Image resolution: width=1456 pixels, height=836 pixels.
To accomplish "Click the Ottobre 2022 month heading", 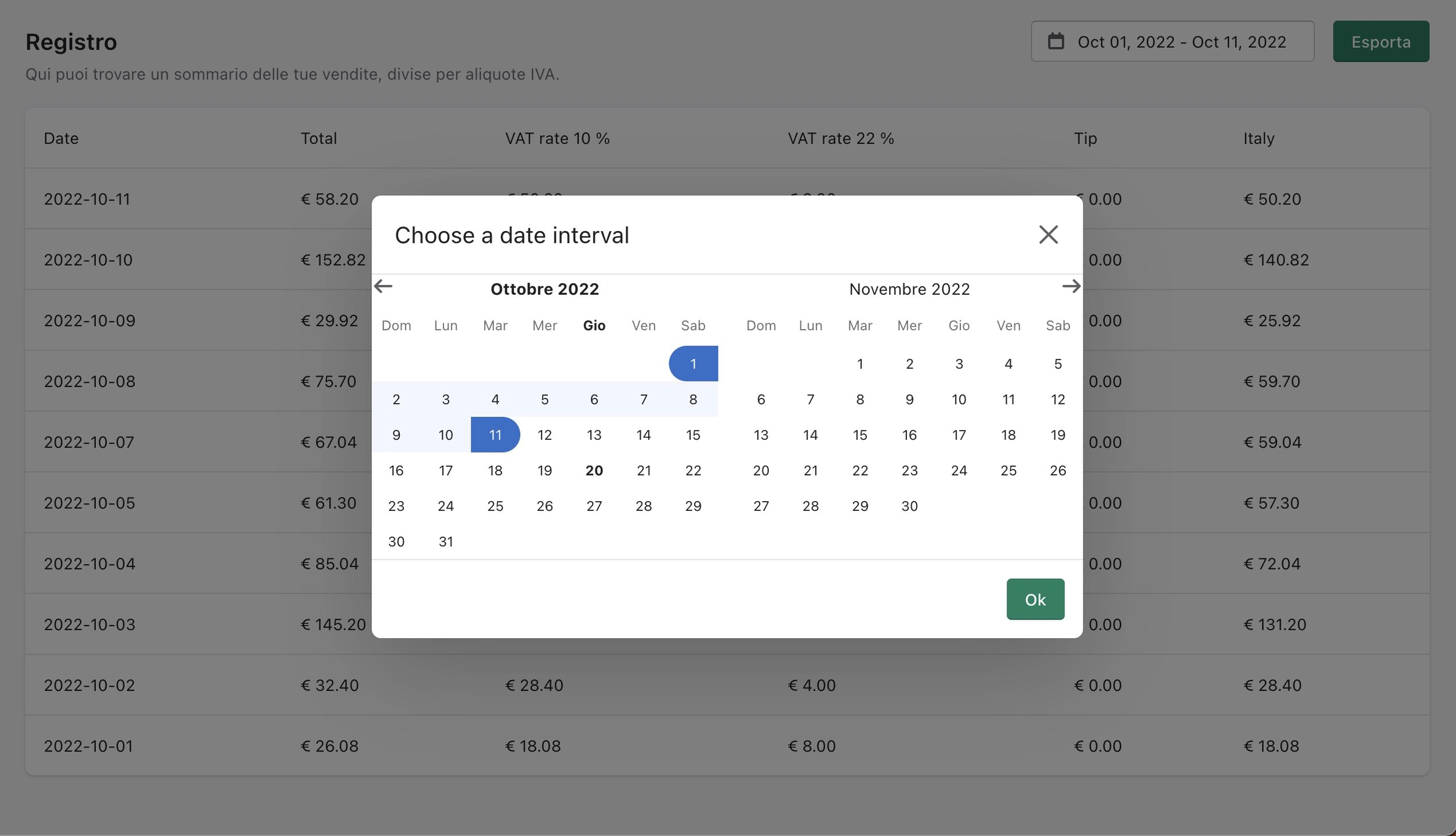I will click(x=544, y=289).
